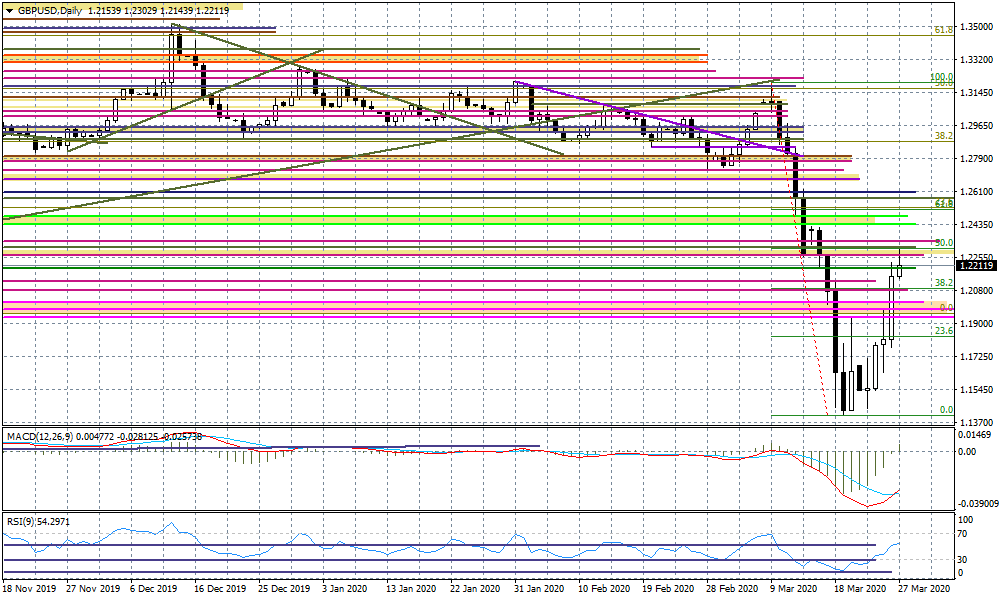Click the 100 level on RSI scale
The width and height of the screenshot is (1000, 600).
coord(966,520)
